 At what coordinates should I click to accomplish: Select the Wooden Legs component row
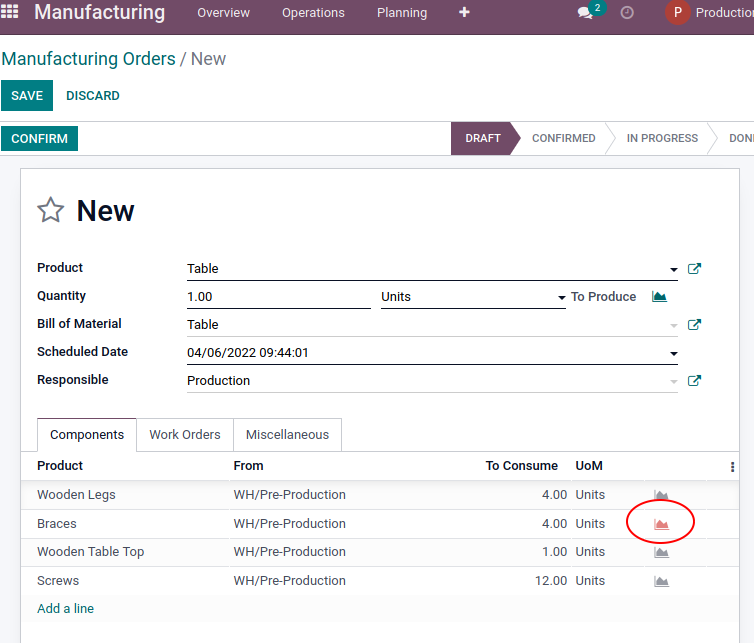click(380, 495)
